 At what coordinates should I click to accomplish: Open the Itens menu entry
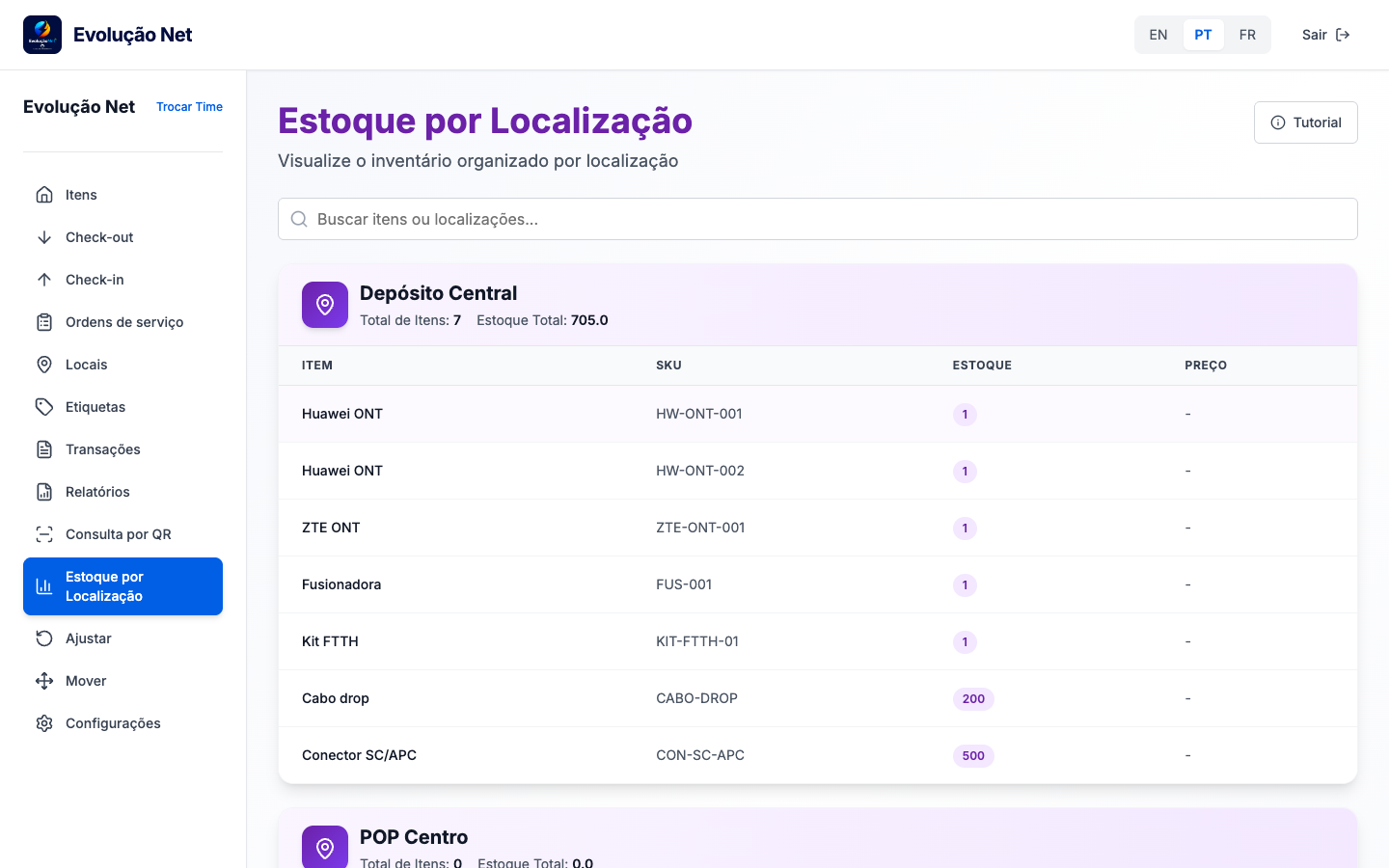click(123, 195)
